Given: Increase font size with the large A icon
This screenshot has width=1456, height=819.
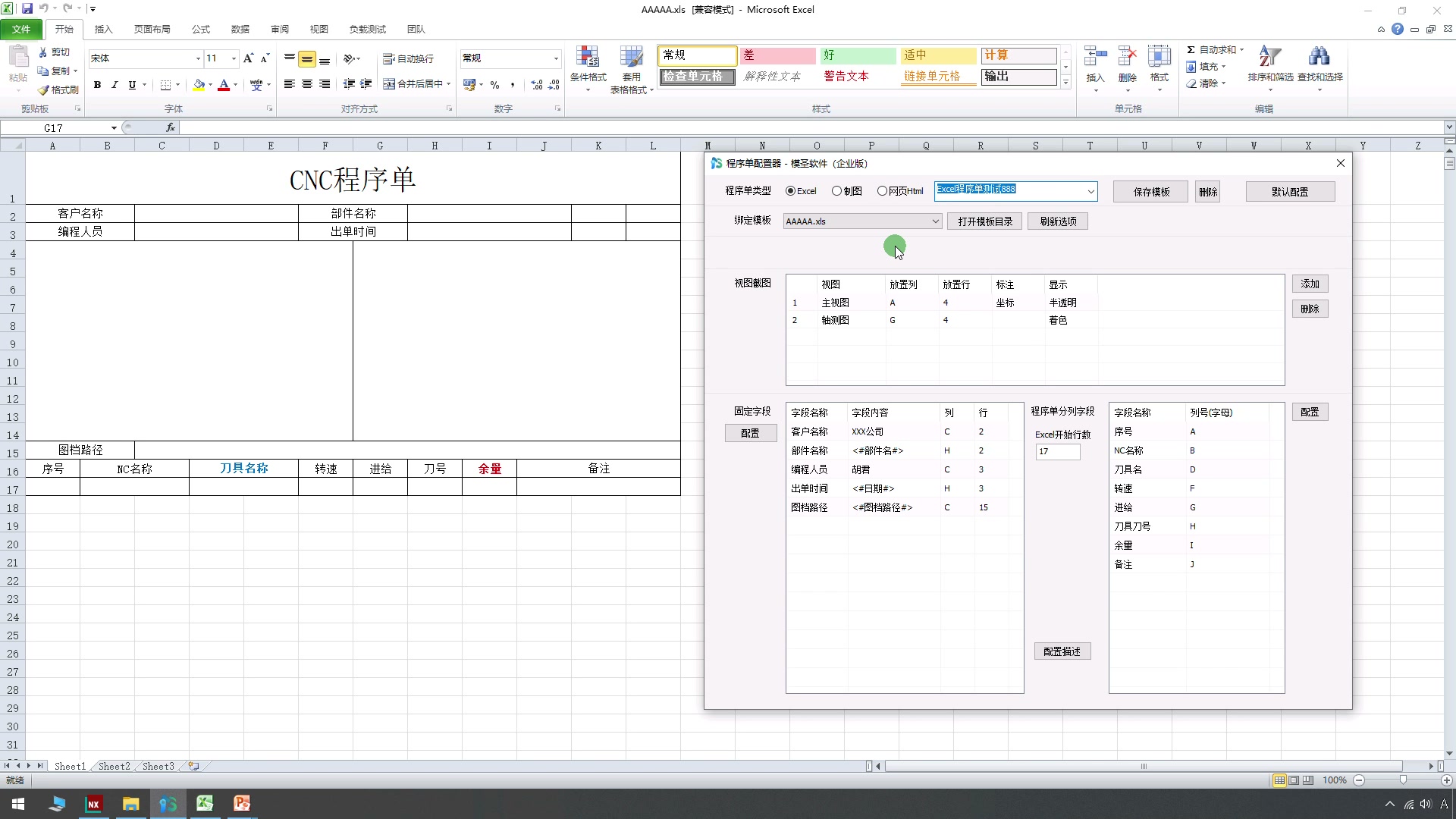Looking at the screenshot, I should pyautogui.click(x=248, y=58).
